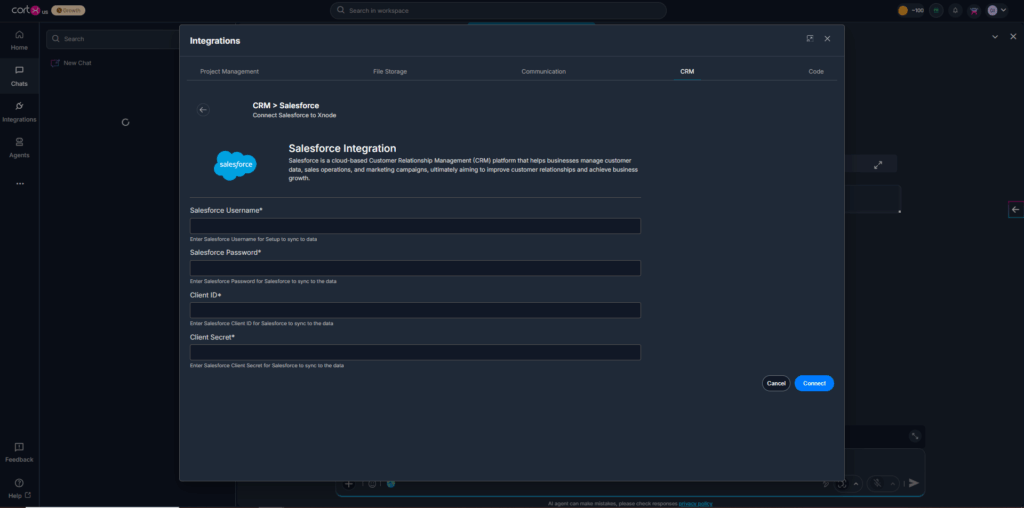This screenshot has width=1024, height=508.
Task: Click the Salesforce Password input field
Action: 415,268
